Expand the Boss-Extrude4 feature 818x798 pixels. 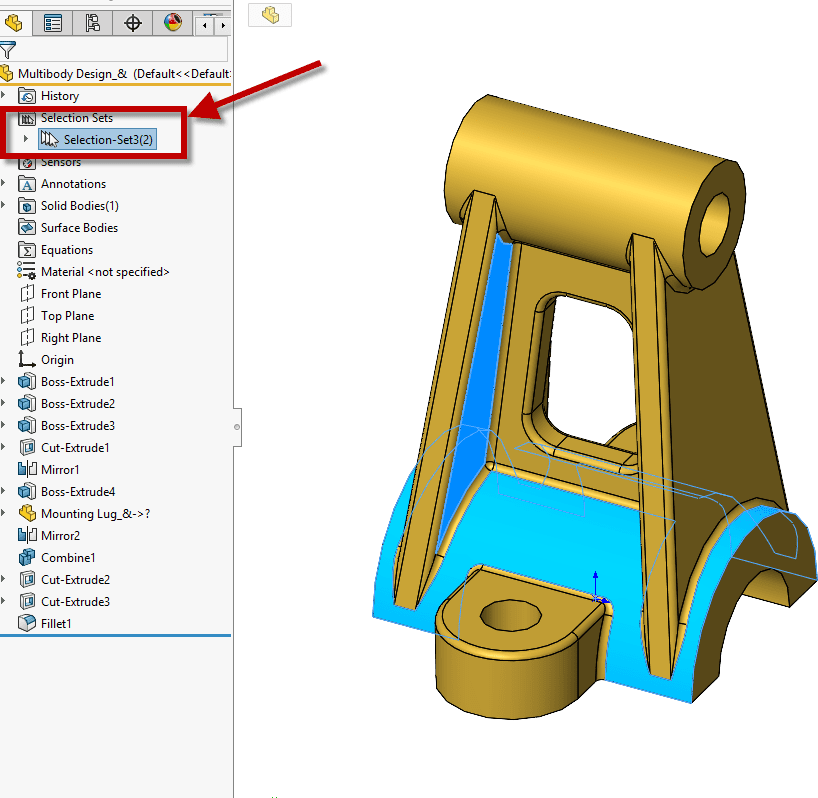pyautogui.click(x=4, y=491)
